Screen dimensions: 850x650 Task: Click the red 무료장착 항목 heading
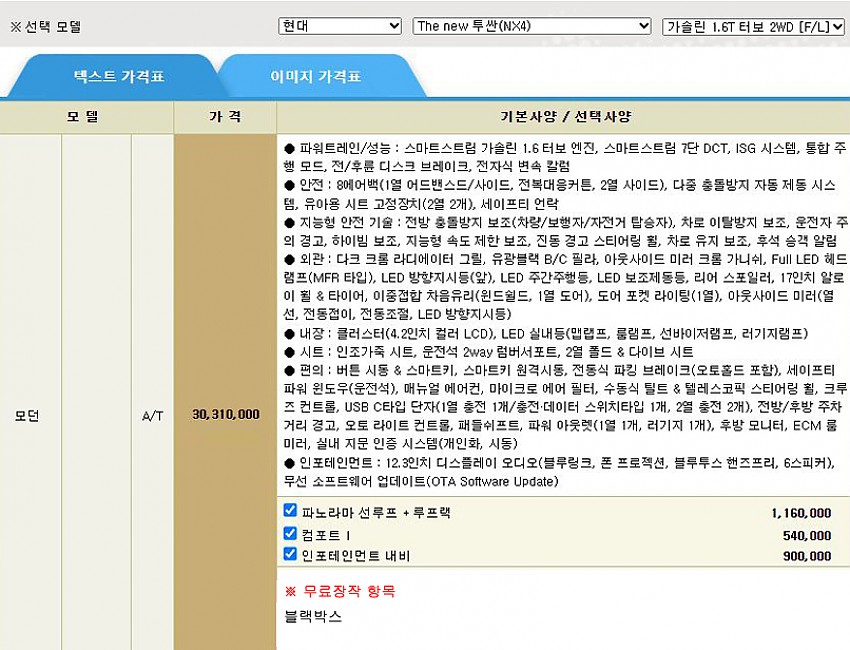coord(340,591)
